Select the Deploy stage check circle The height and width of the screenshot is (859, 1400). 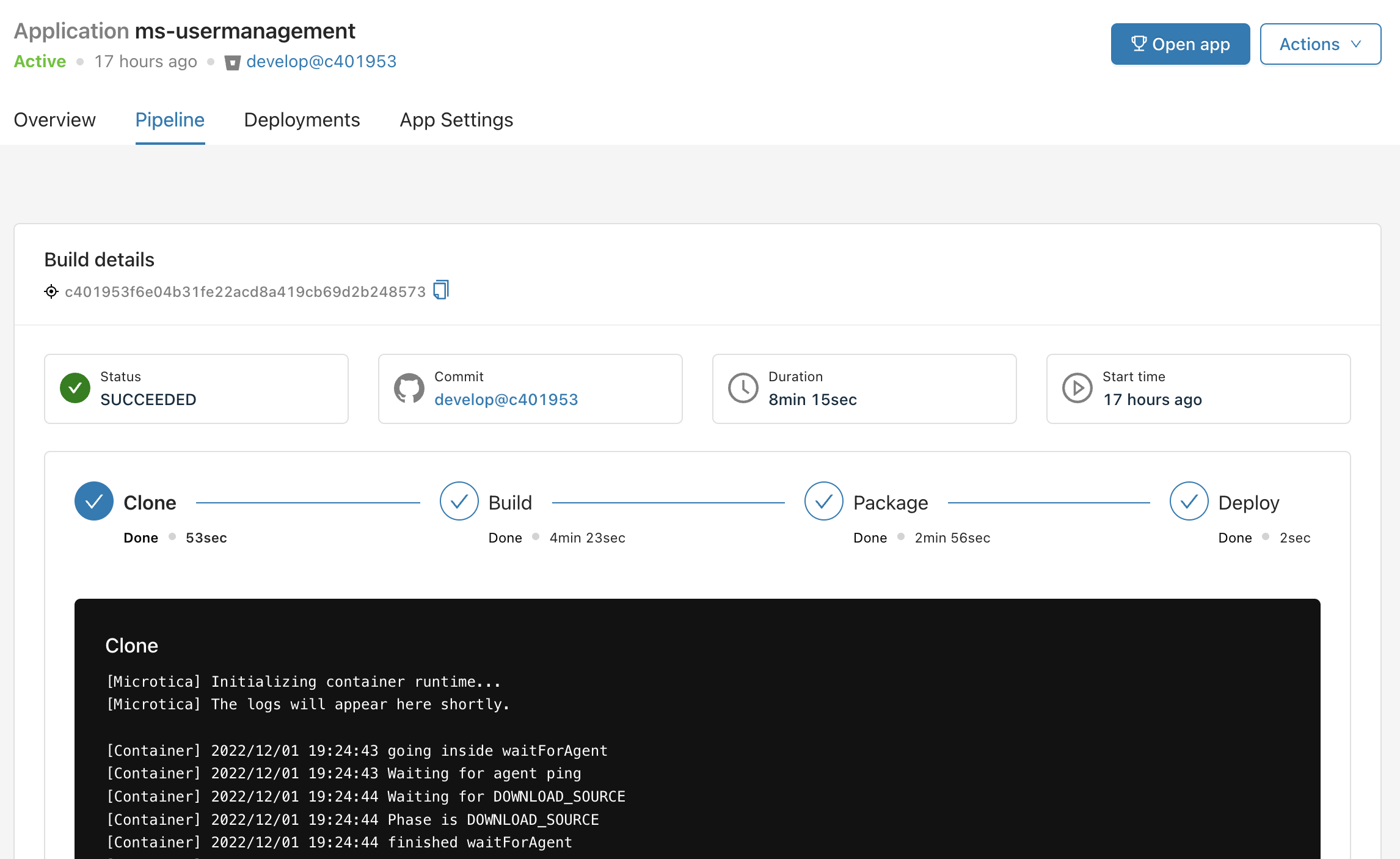[1189, 501]
